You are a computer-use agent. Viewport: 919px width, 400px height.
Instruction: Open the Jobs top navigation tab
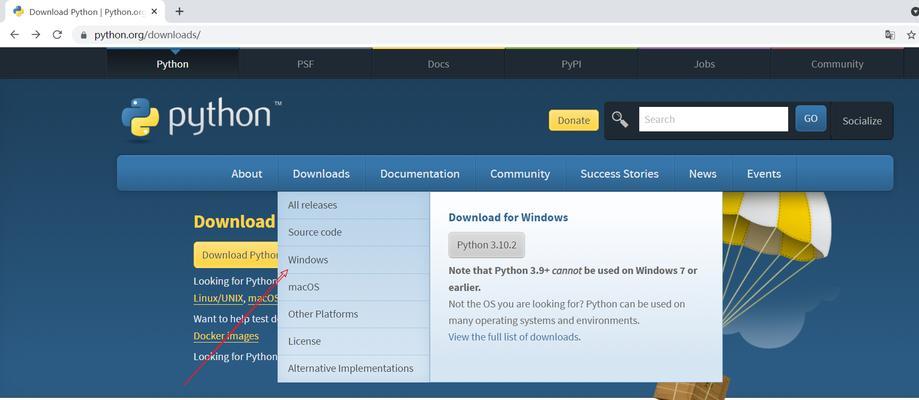click(x=704, y=64)
